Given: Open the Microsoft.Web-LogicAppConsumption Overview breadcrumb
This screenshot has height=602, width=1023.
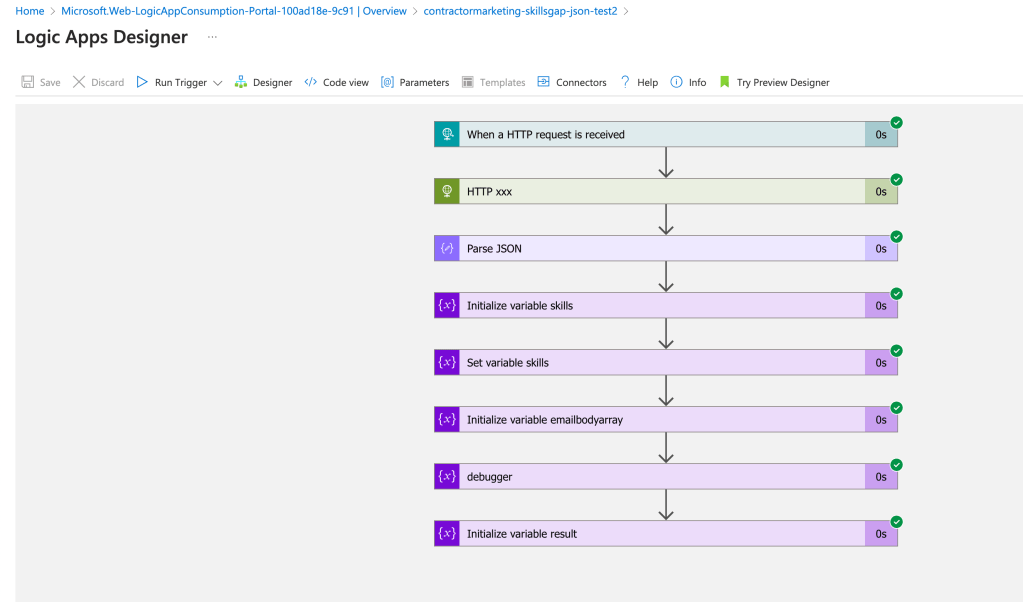Looking at the screenshot, I should (x=234, y=11).
